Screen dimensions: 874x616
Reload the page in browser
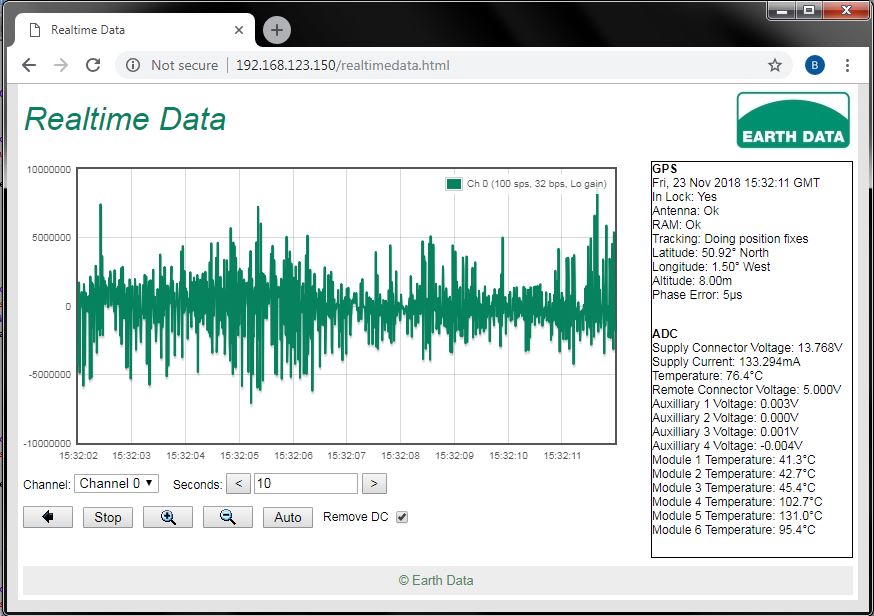tap(93, 65)
